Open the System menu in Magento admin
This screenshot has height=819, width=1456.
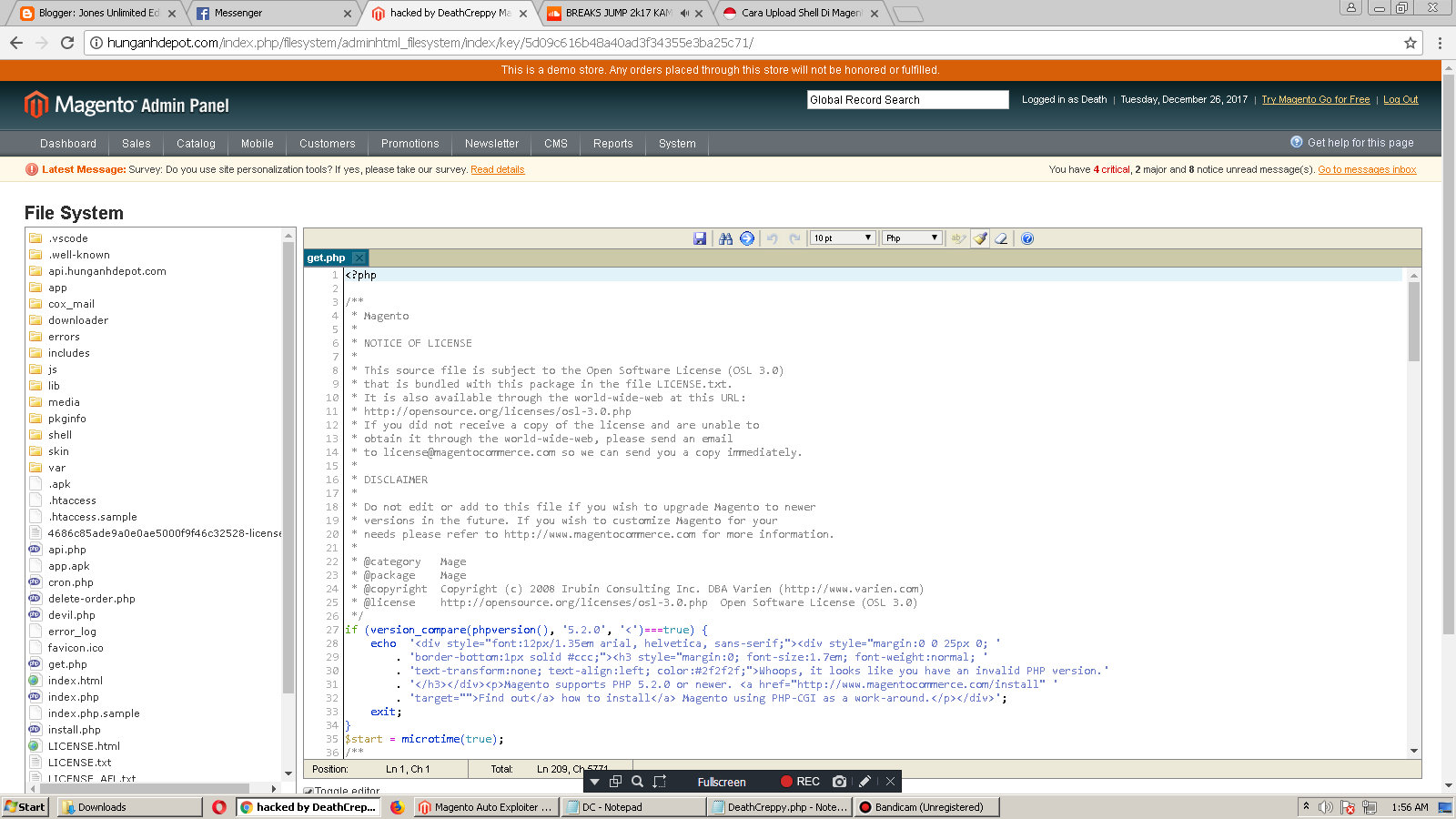coord(676,143)
